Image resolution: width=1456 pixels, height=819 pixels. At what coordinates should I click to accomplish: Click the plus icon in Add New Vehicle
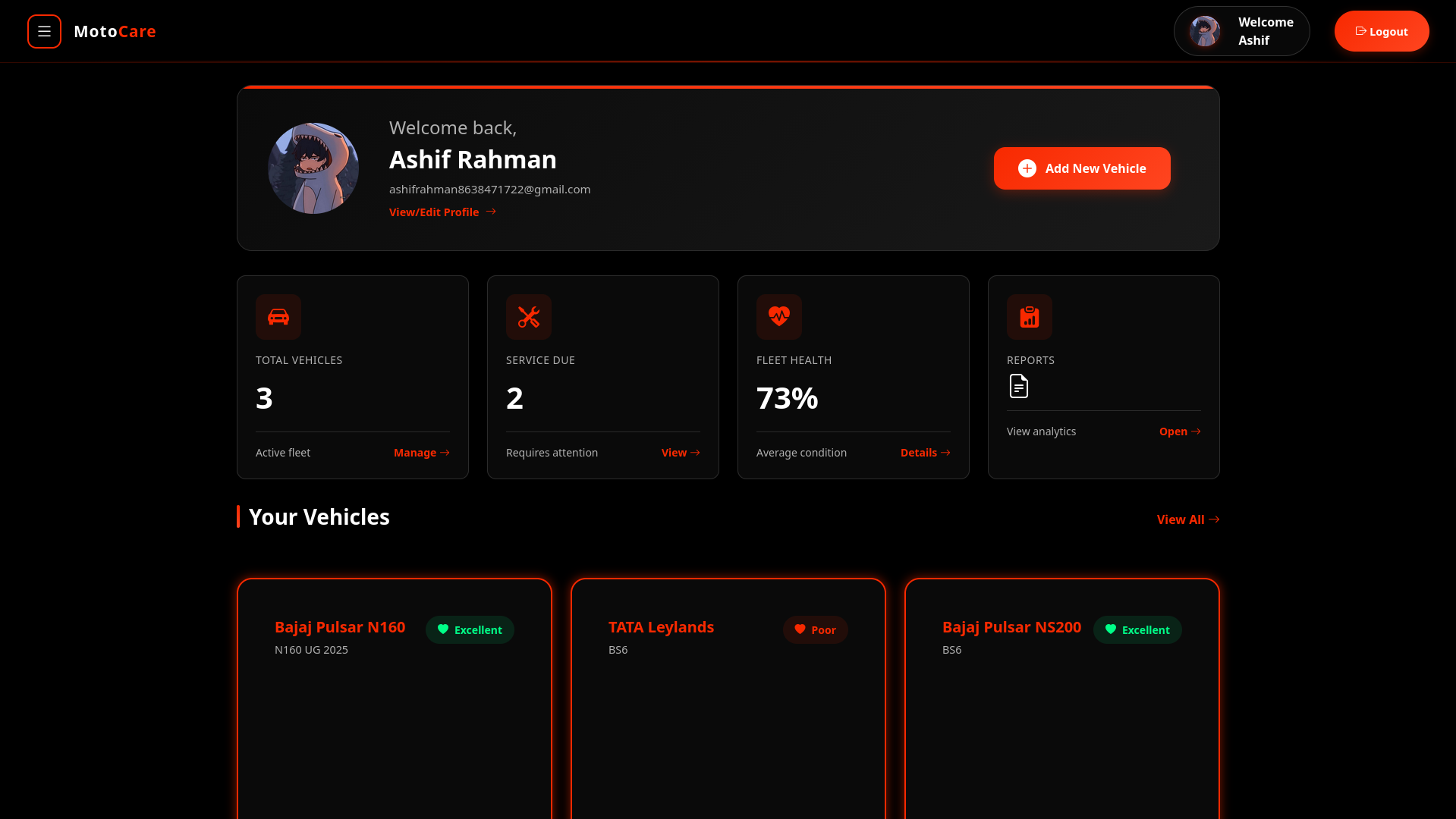point(1027,168)
